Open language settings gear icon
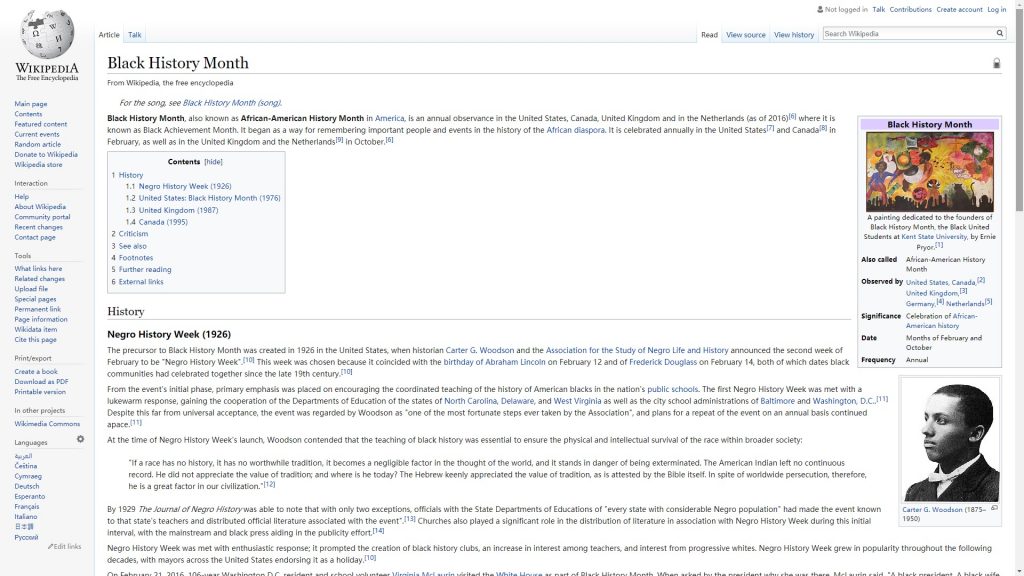Image resolution: width=1024 pixels, height=576 pixels. point(81,439)
